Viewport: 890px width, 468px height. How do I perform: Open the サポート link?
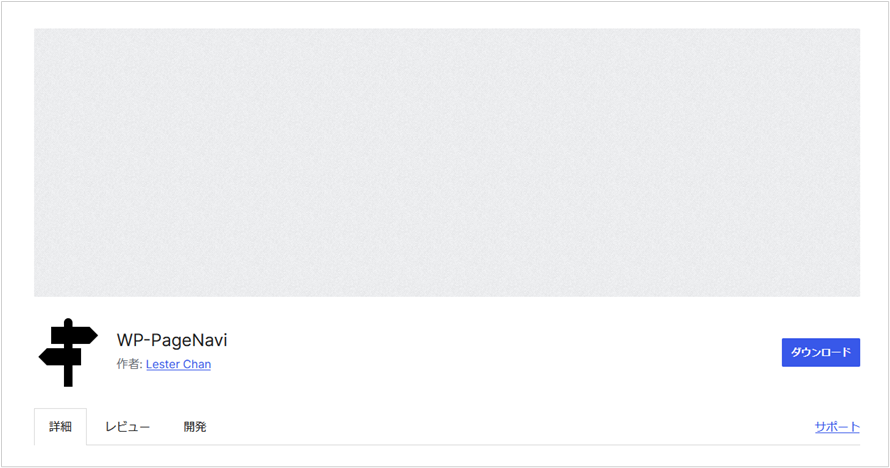pyautogui.click(x=837, y=427)
